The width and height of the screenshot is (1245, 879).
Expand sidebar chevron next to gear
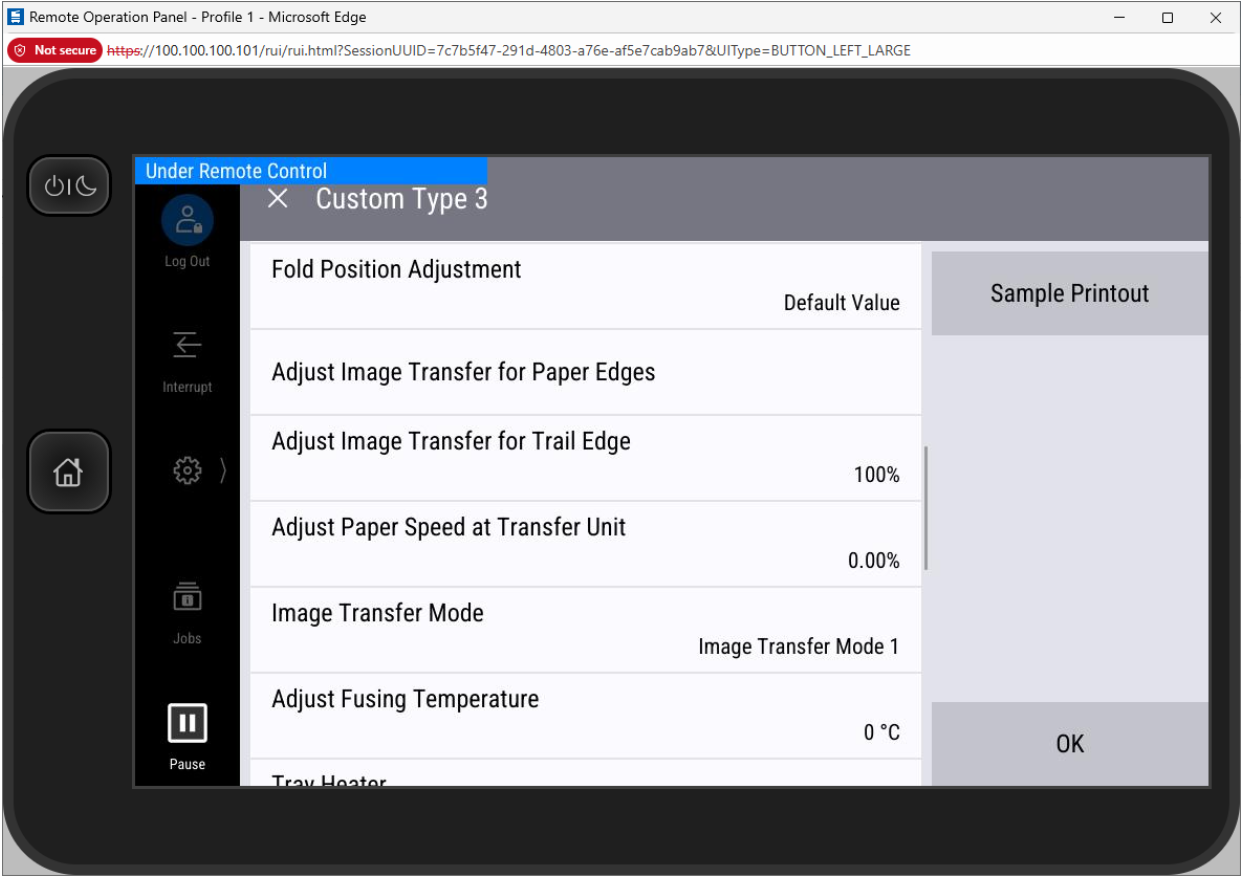(222, 470)
